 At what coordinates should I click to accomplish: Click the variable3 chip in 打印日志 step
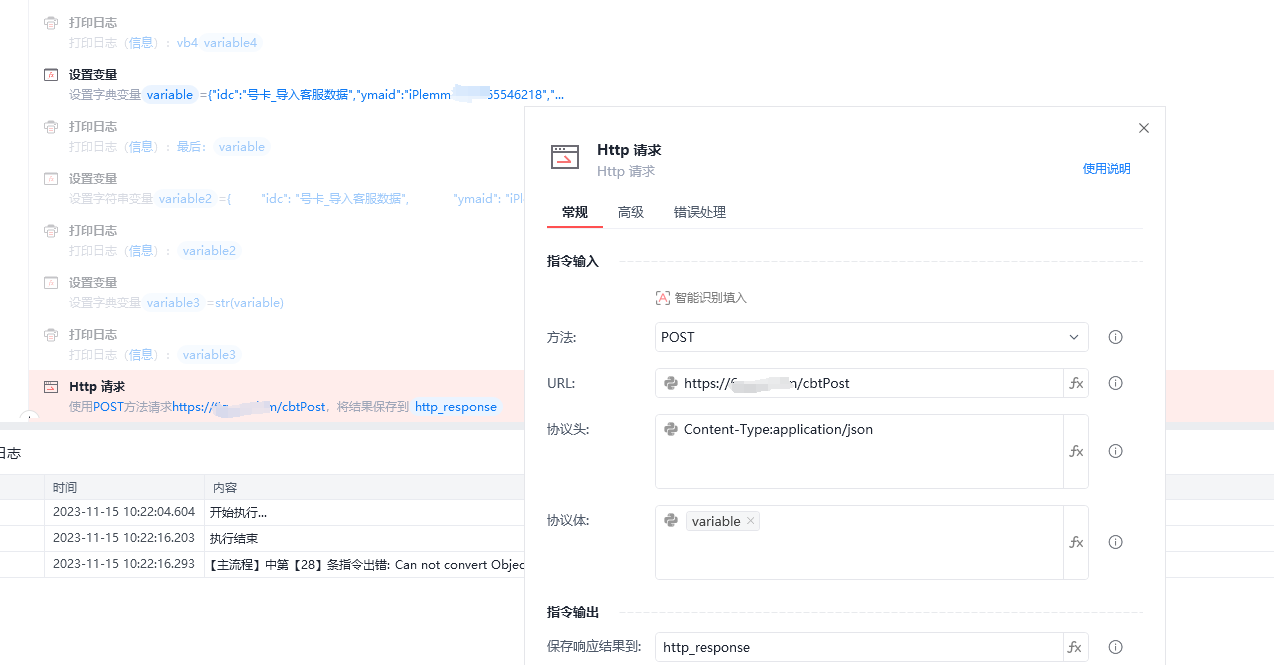pos(210,355)
